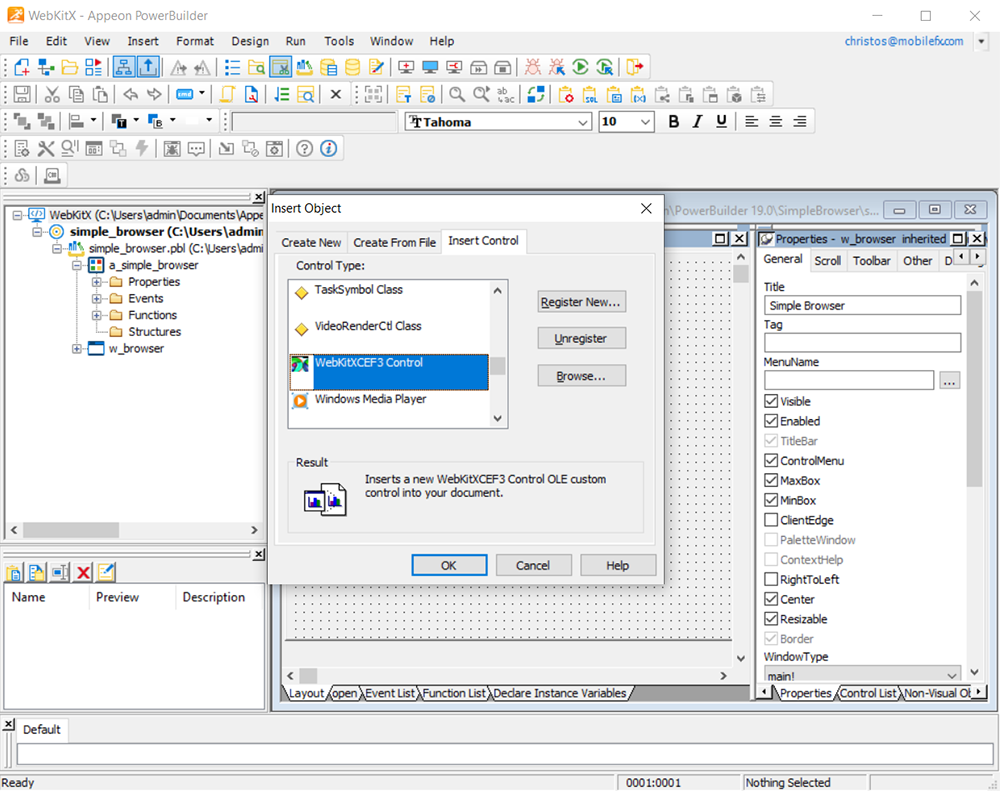Toggle Underline formatting
The height and width of the screenshot is (791, 1000).
point(721,121)
